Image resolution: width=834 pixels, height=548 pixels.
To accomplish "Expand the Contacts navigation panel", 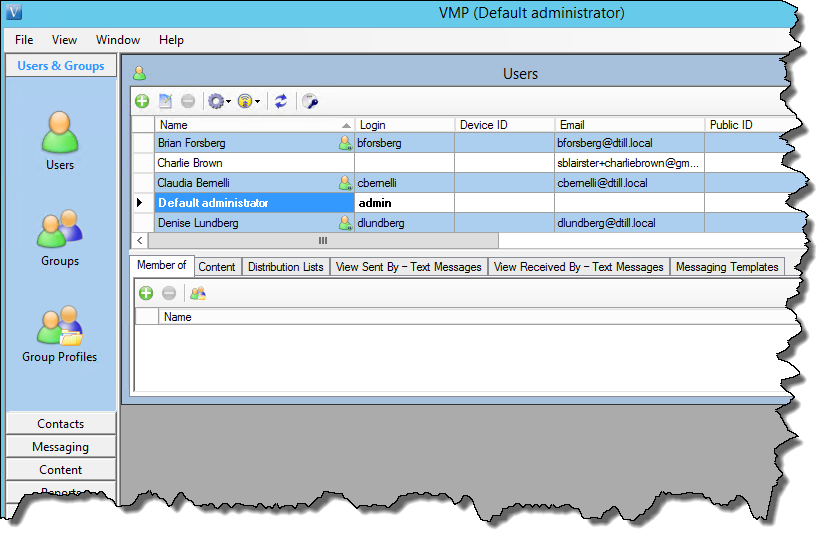I will (60, 424).
